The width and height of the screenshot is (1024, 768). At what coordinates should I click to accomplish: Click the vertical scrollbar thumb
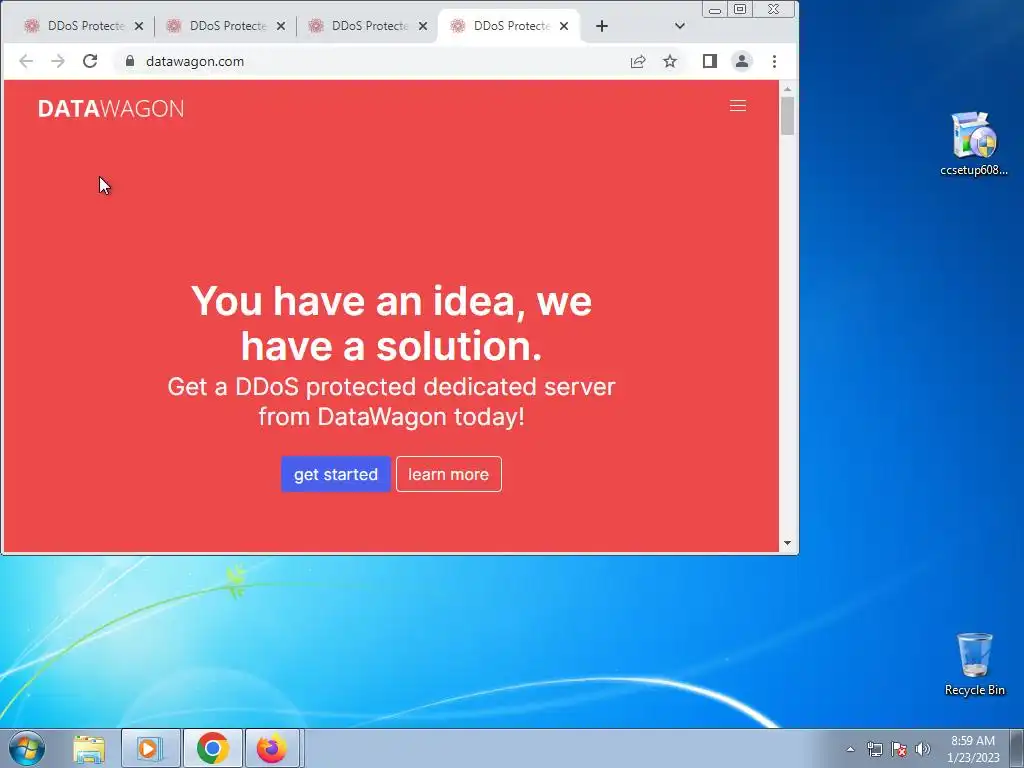(x=788, y=116)
